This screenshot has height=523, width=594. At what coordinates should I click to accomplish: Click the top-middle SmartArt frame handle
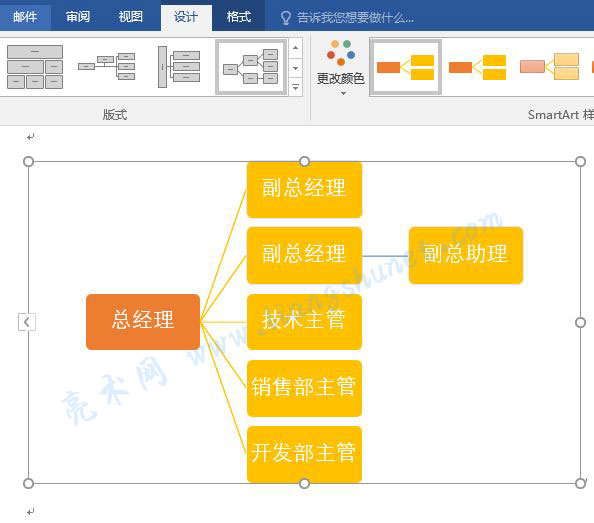[x=304, y=162]
